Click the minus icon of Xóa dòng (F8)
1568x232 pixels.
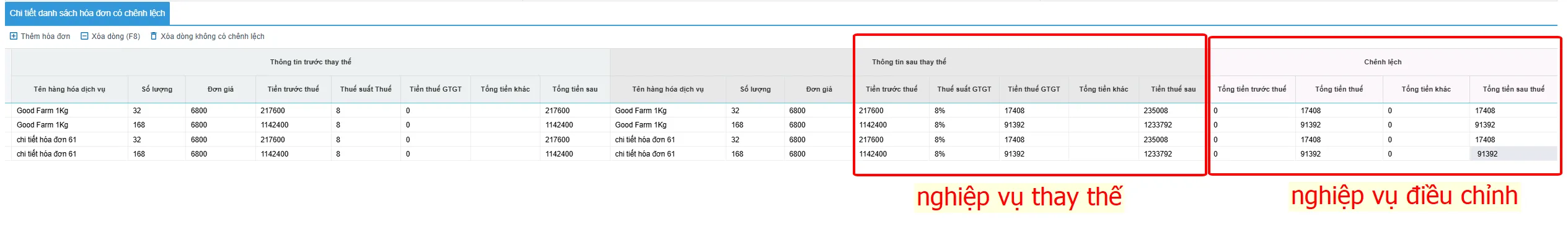pyautogui.click(x=84, y=37)
